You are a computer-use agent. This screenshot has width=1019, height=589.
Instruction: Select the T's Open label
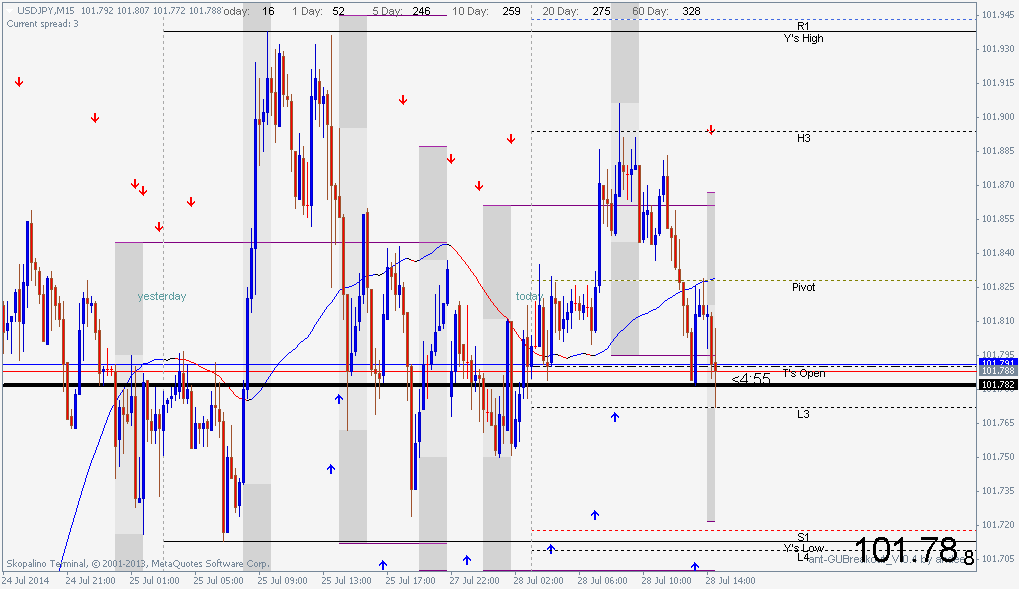click(803, 373)
